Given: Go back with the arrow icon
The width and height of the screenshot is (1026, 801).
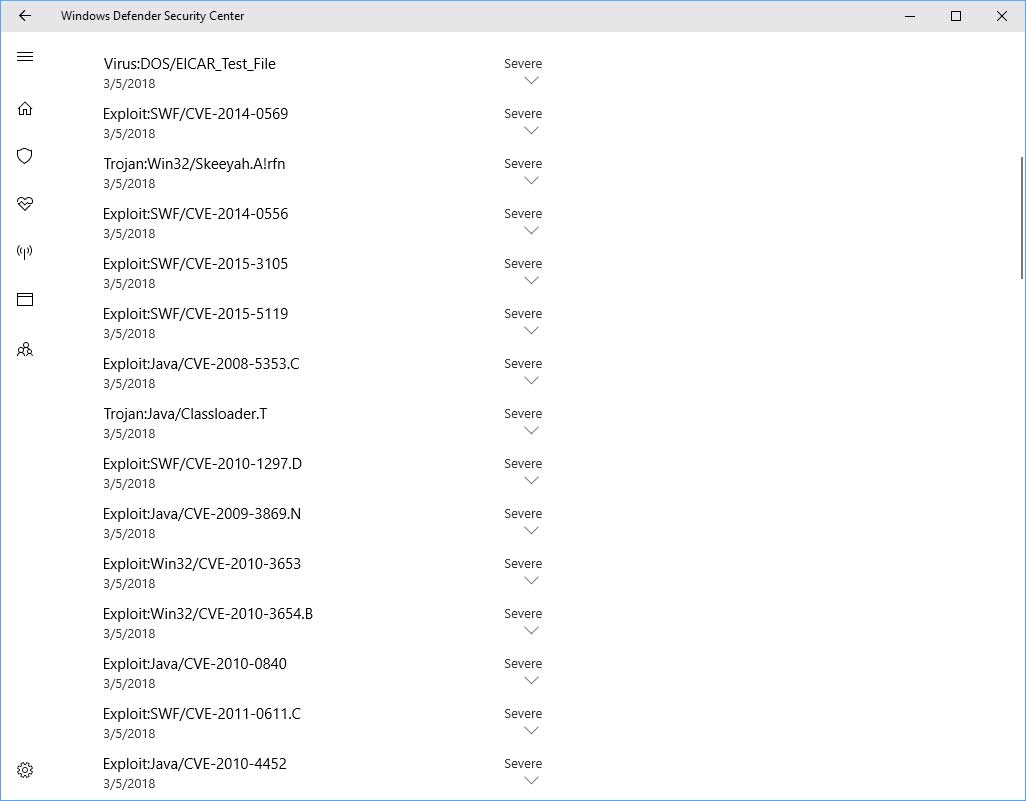Looking at the screenshot, I should [25, 16].
